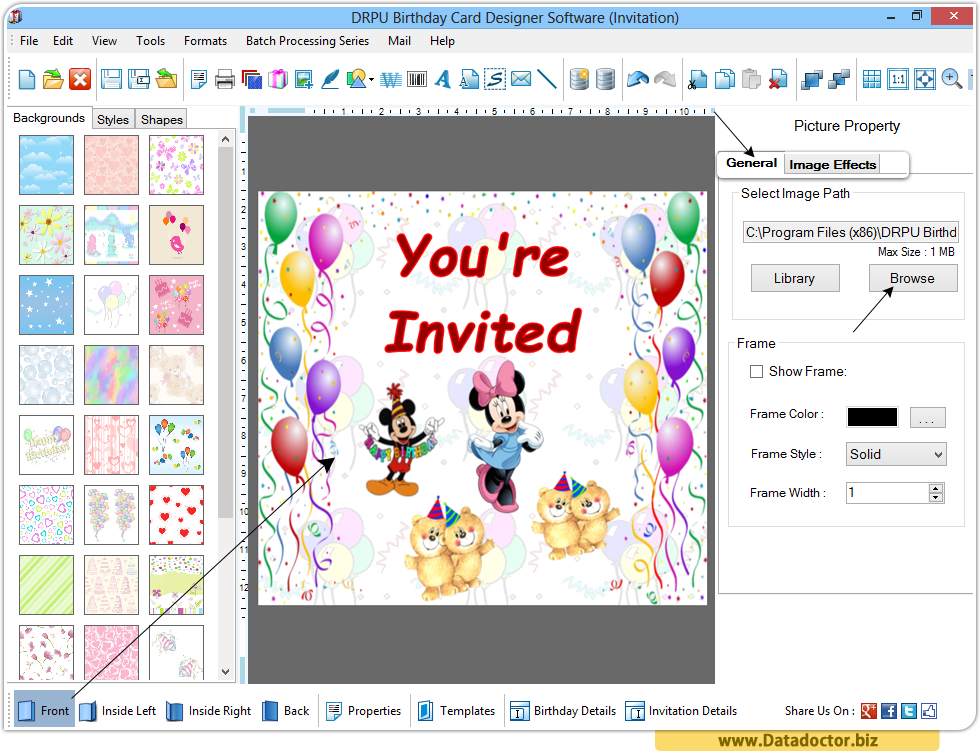Open the Formats menu
This screenshot has width=980, height=751.
click(205, 41)
